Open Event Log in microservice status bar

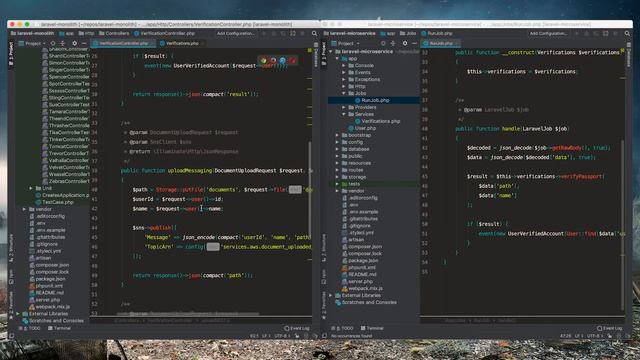click(610, 328)
